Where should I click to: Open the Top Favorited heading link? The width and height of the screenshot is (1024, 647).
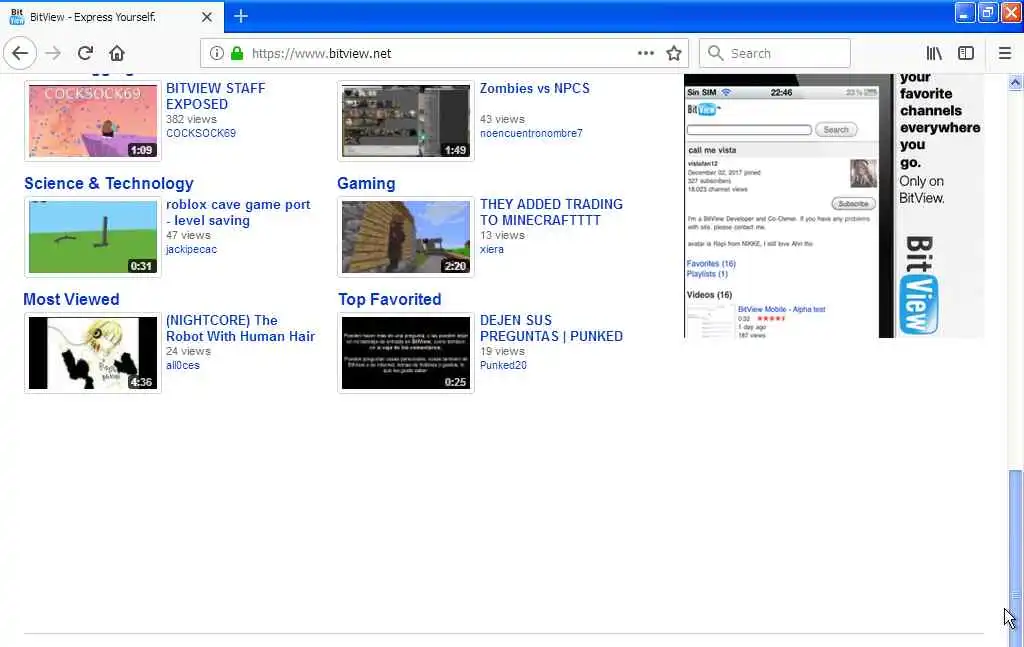(x=390, y=299)
